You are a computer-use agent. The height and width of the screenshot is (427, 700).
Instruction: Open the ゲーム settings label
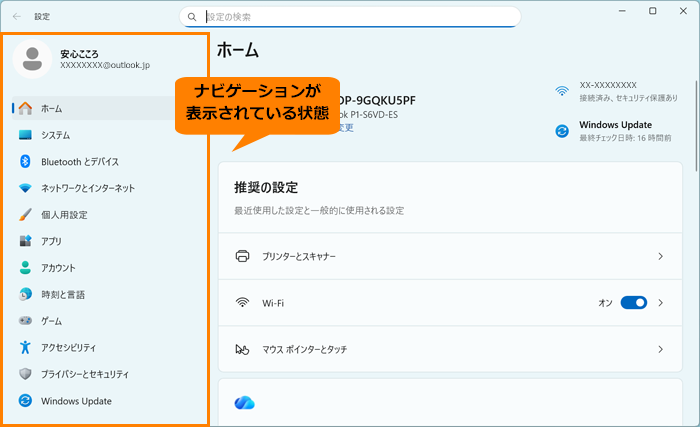click(x=51, y=321)
